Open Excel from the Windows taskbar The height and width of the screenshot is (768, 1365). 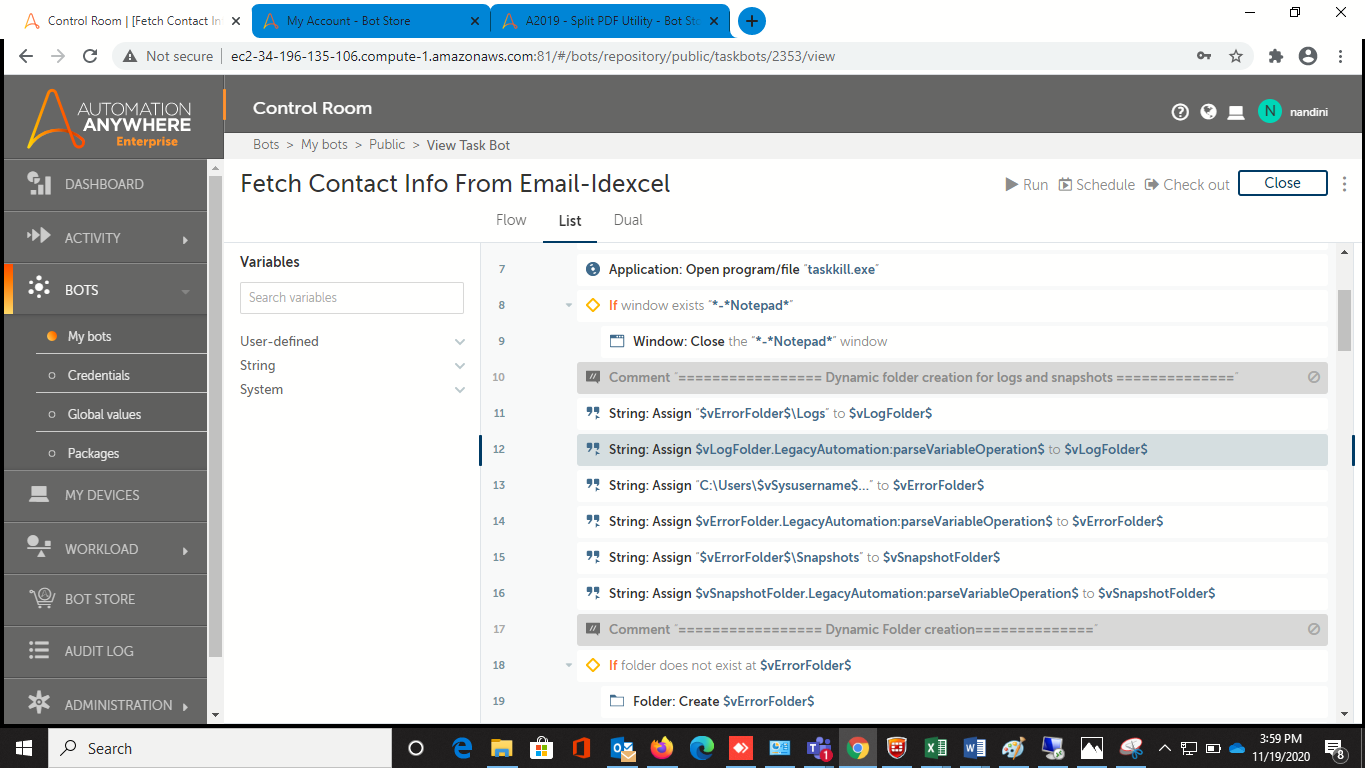(936, 748)
